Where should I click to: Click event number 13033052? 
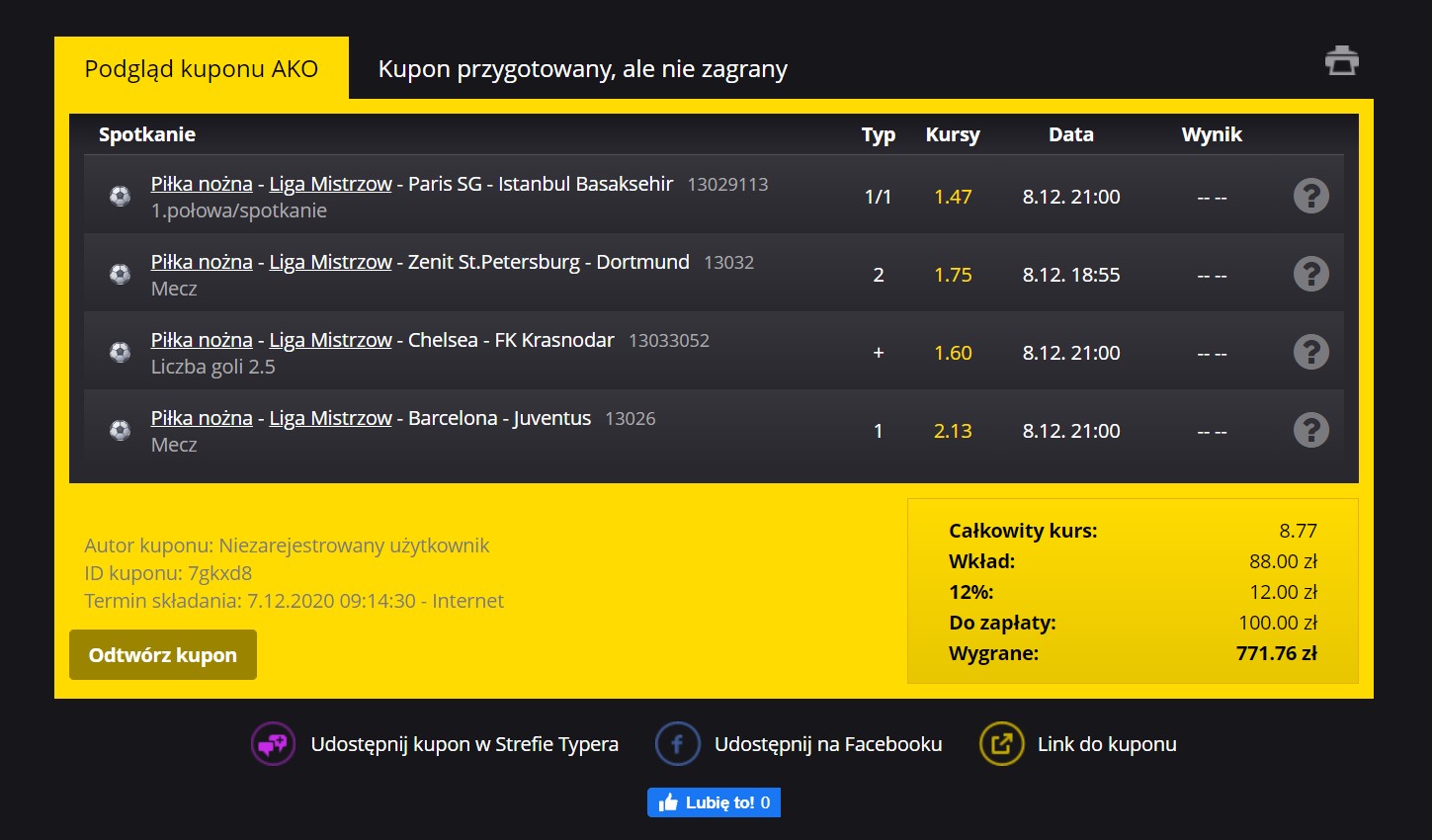click(669, 341)
